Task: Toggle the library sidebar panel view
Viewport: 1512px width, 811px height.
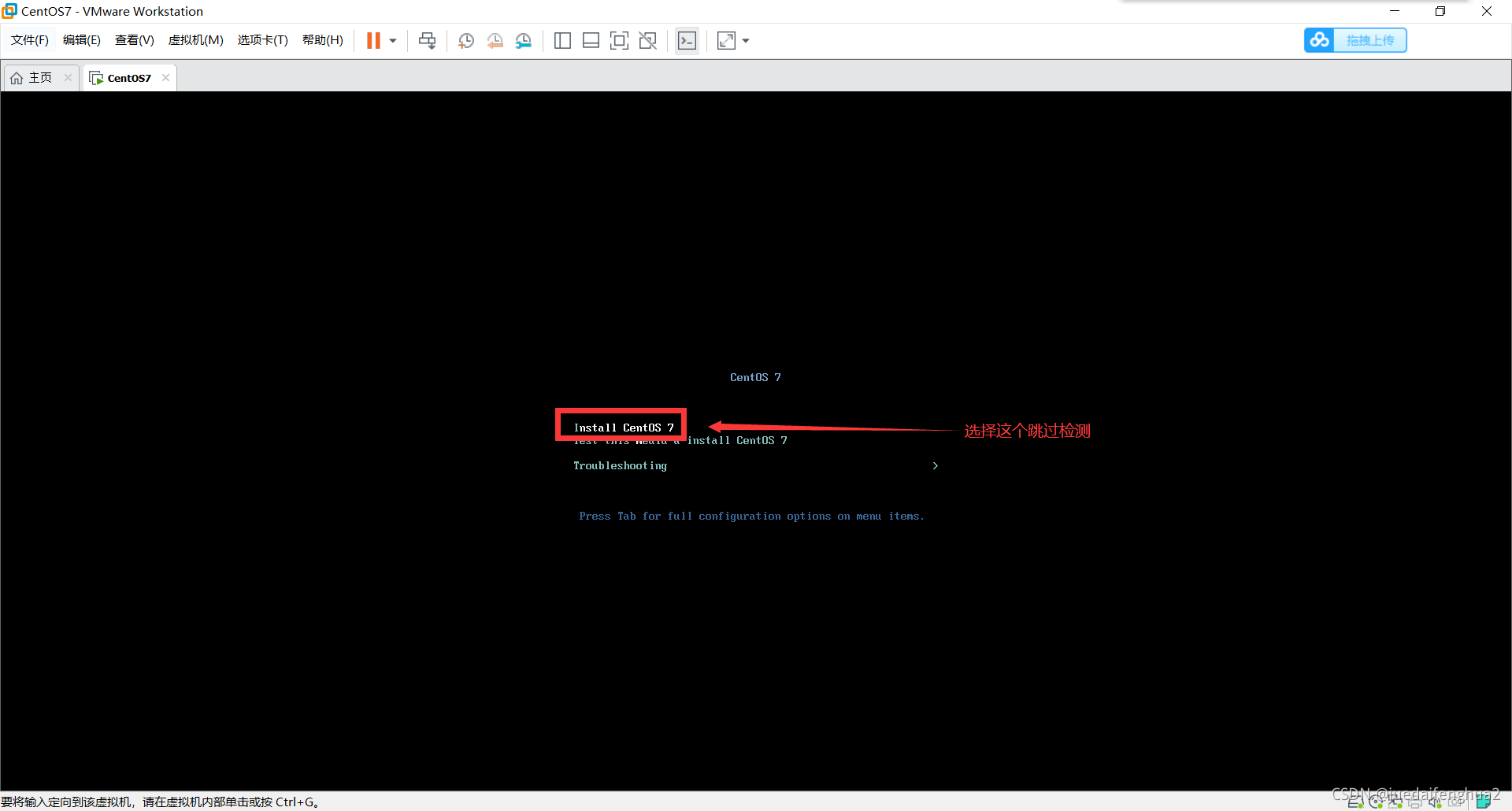Action: click(x=562, y=40)
